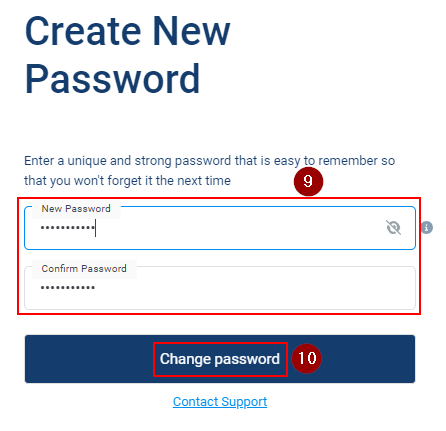This screenshot has width=446, height=431.
Task: Open the Contact Support link
Action: click(220, 402)
